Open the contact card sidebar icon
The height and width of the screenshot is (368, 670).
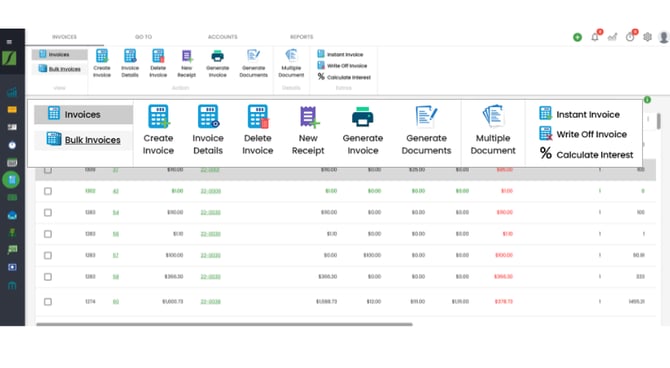coord(12,127)
